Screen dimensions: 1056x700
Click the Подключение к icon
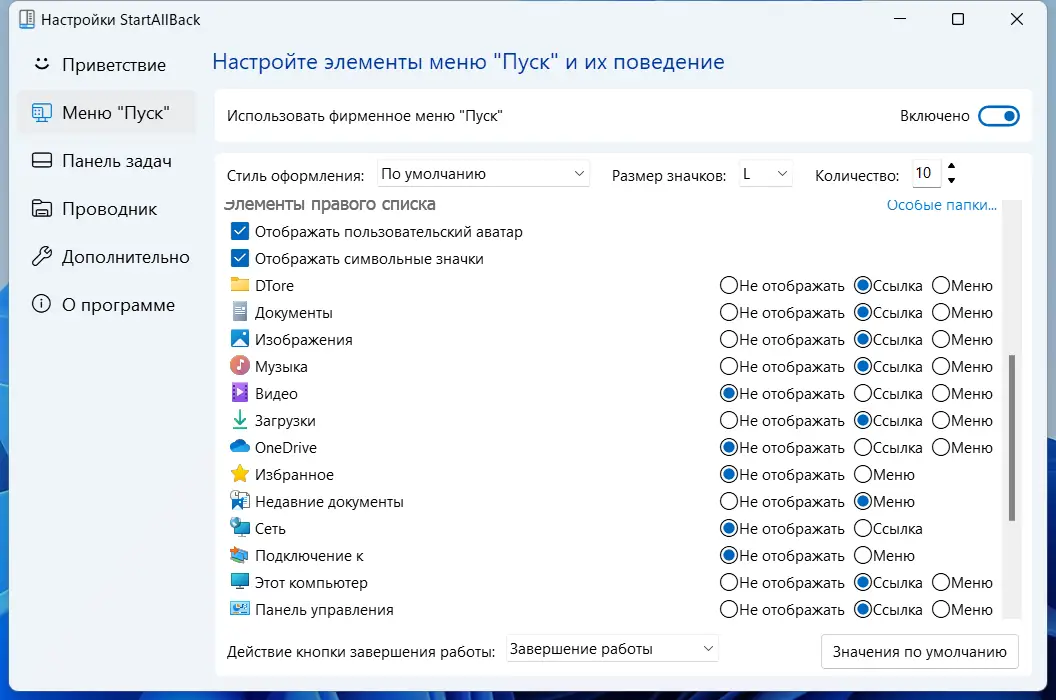(x=240, y=555)
